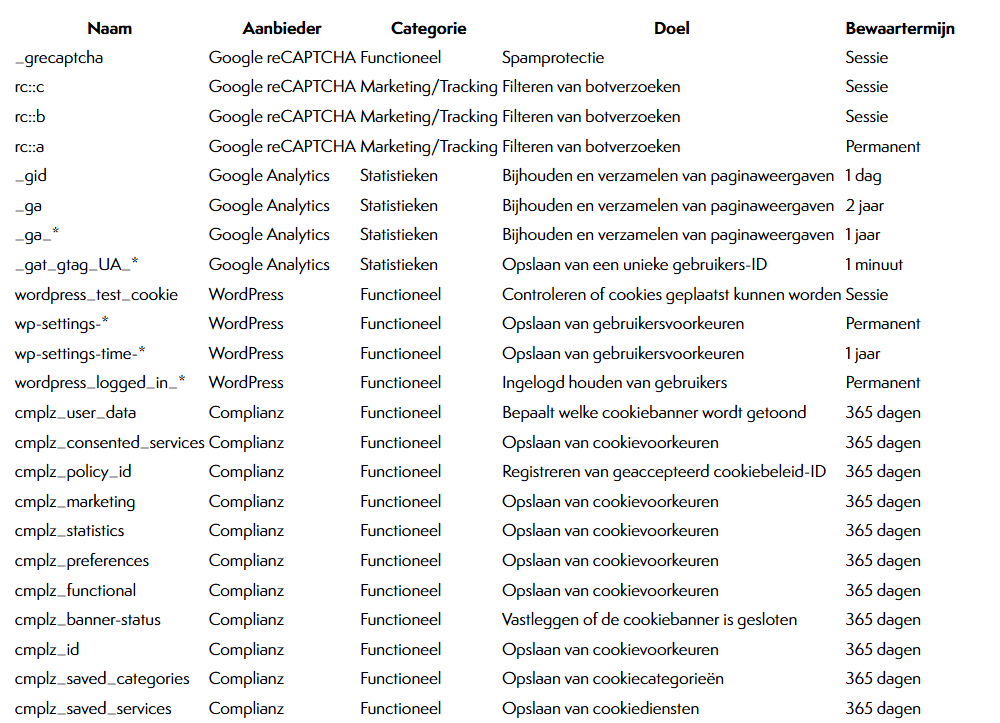Click the 'Spamprotectie' purpose text
Screen dimensions: 1000x723
point(552,58)
